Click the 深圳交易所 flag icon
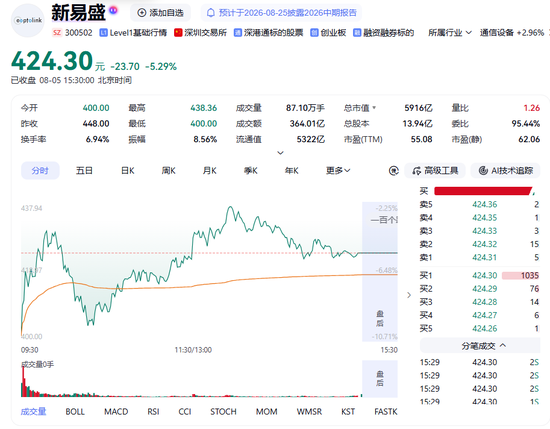The image size is (550, 429). pyautogui.click(x=178, y=33)
